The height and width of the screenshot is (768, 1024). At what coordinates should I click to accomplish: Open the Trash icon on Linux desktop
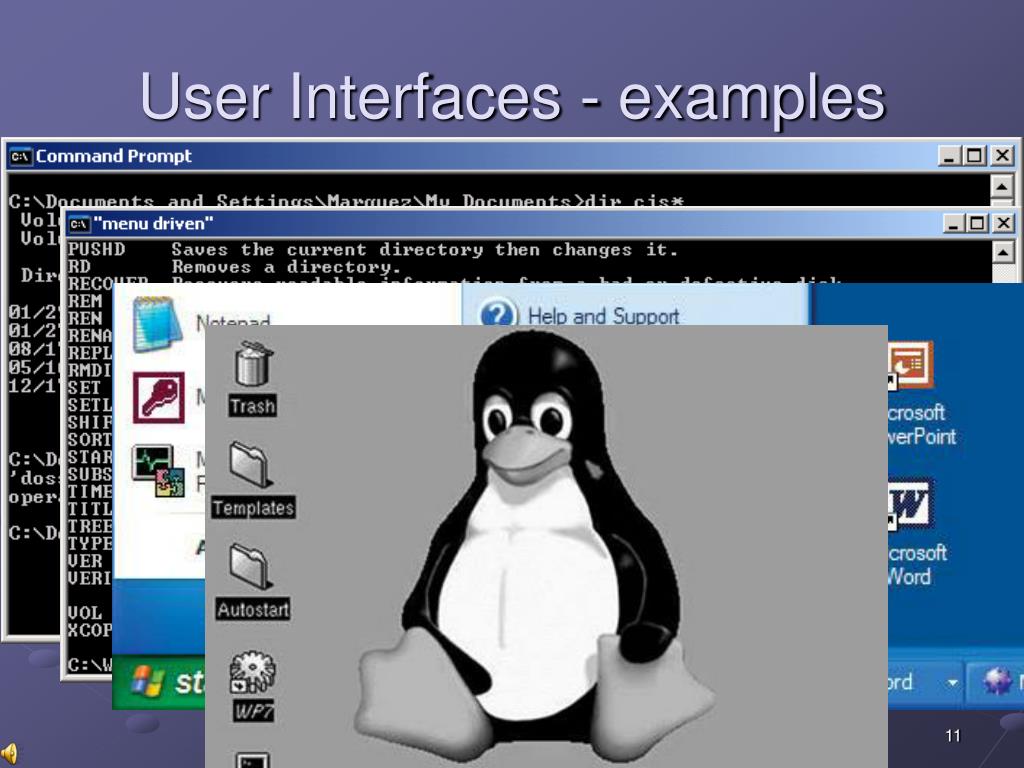click(x=253, y=363)
